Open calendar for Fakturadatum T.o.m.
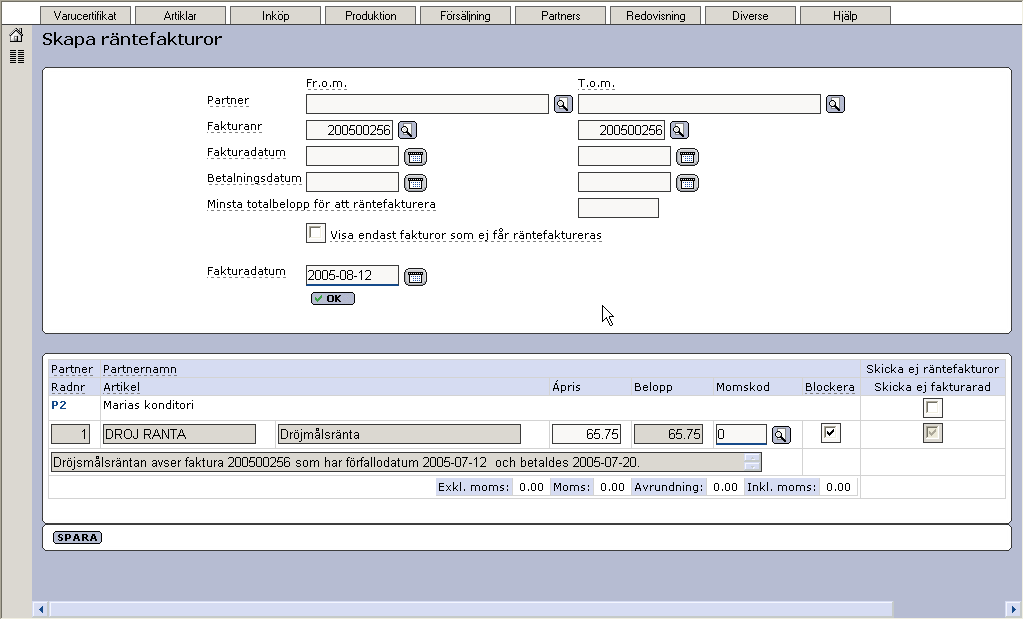 pyautogui.click(x=687, y=157)
